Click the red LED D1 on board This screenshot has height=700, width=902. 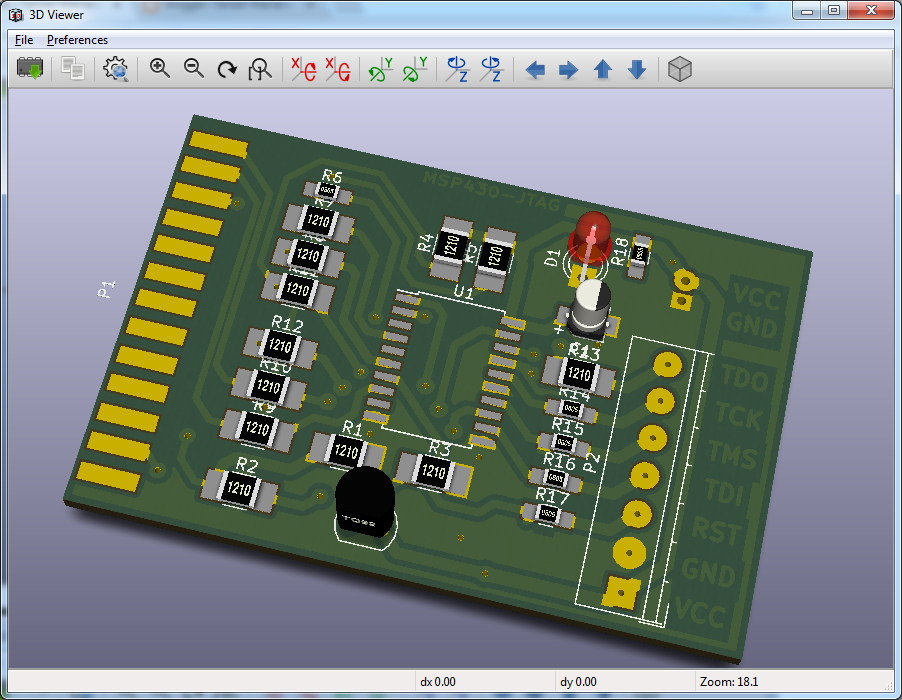tap(591, 236)
